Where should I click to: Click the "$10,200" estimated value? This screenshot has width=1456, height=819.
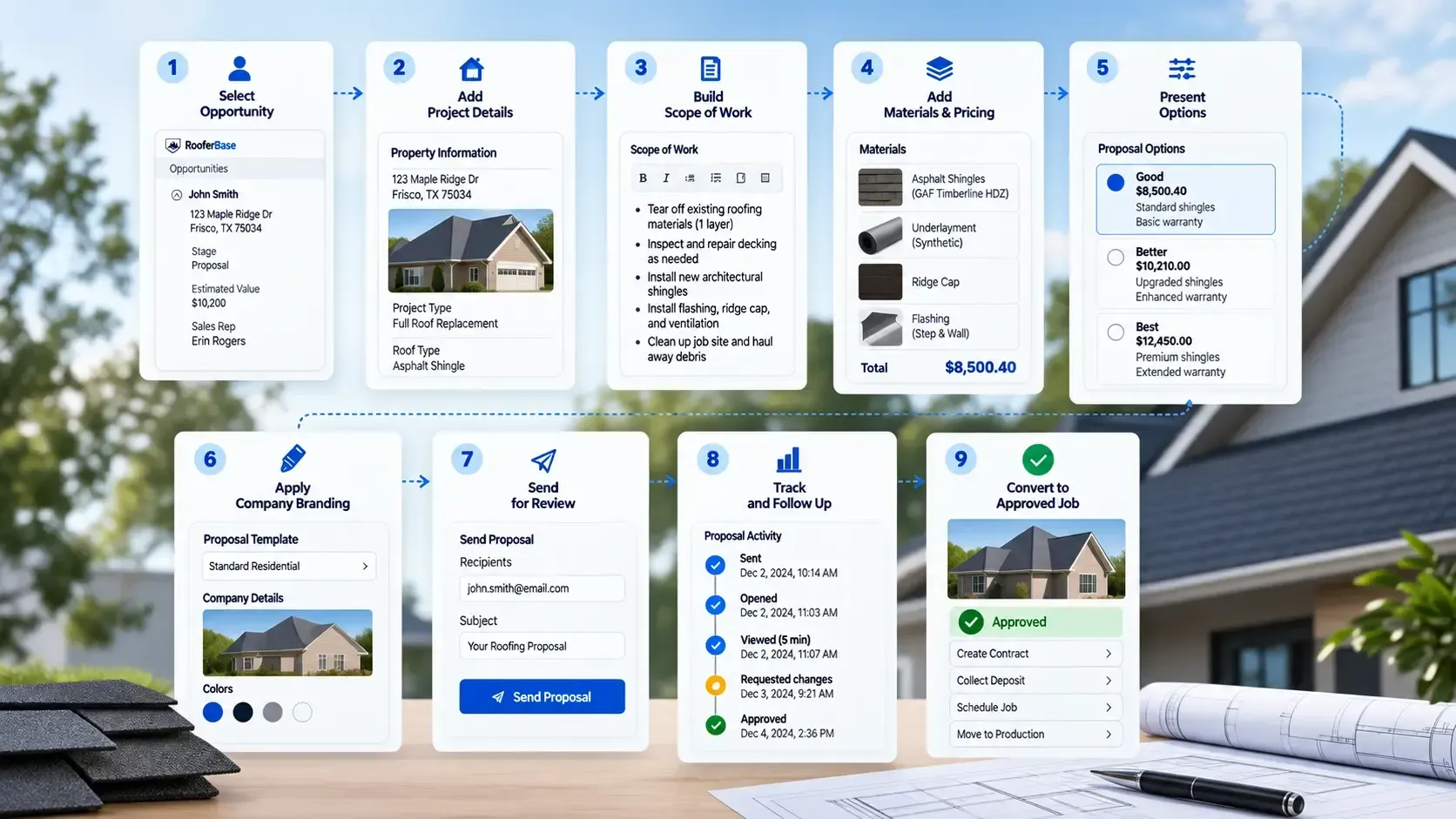(x=209, y=303)
